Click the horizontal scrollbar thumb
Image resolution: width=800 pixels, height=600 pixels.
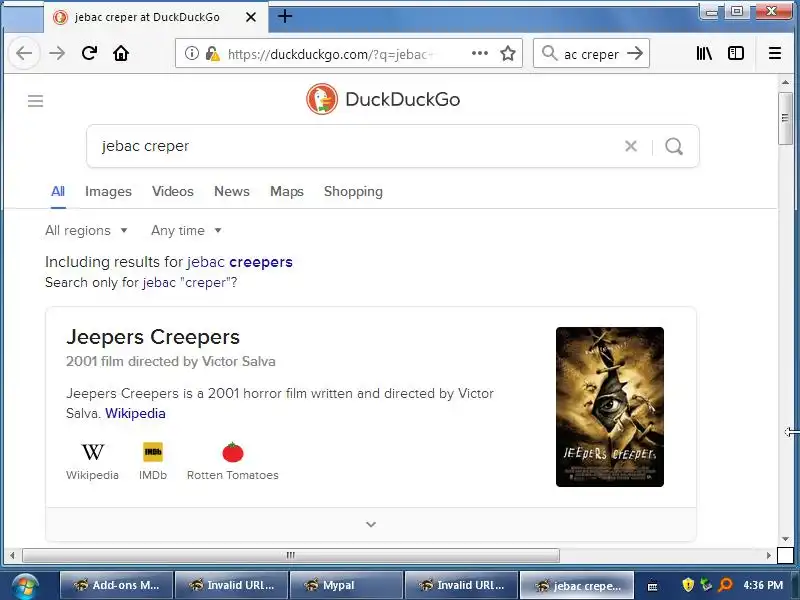(x=291, y=555)
